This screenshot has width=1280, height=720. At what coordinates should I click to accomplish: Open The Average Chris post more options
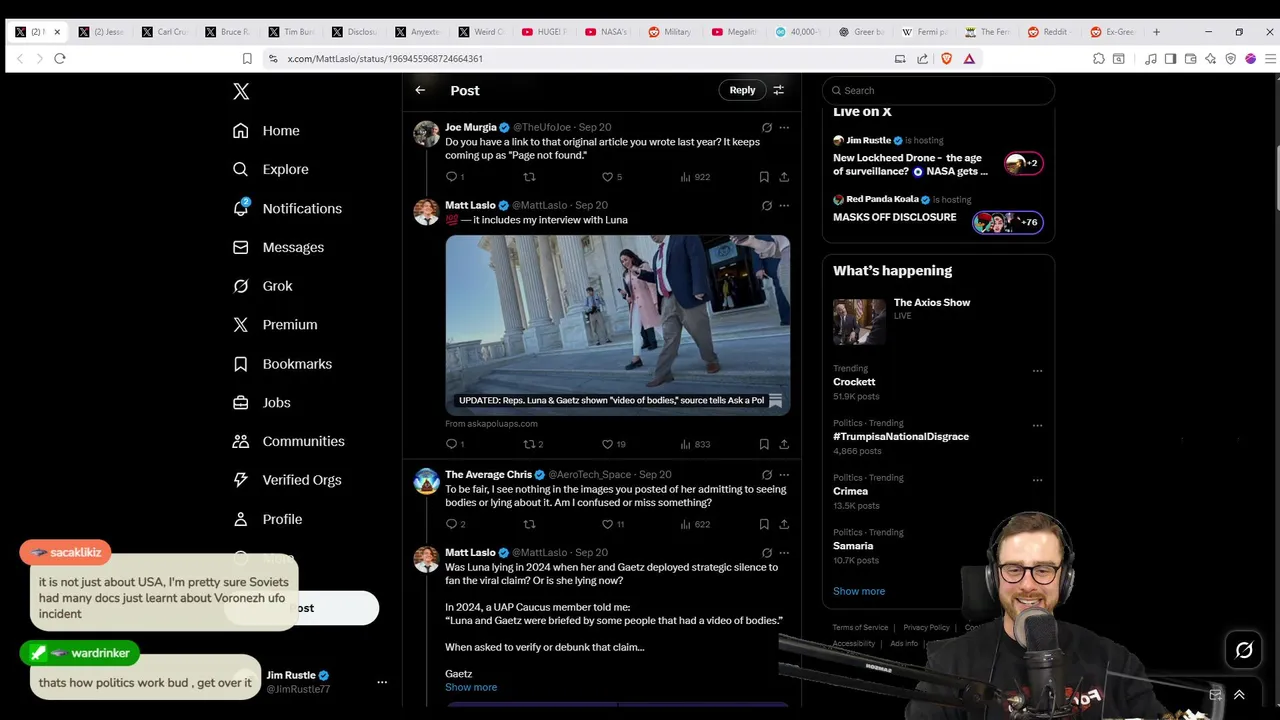(x=784, y=475)
